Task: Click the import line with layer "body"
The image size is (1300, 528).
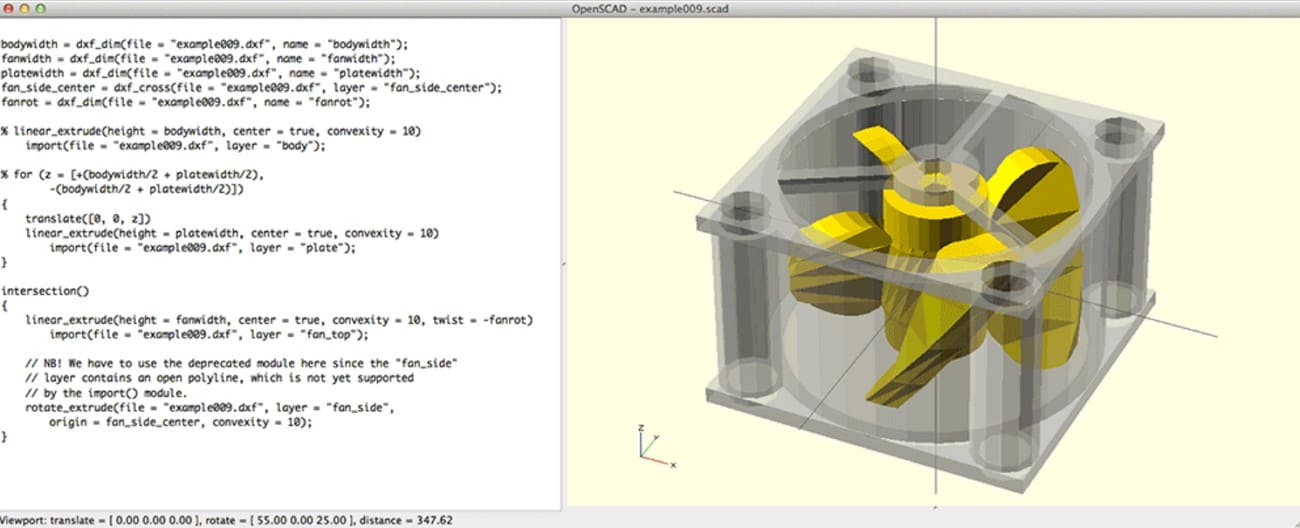Action: click(x=176, y=146)
